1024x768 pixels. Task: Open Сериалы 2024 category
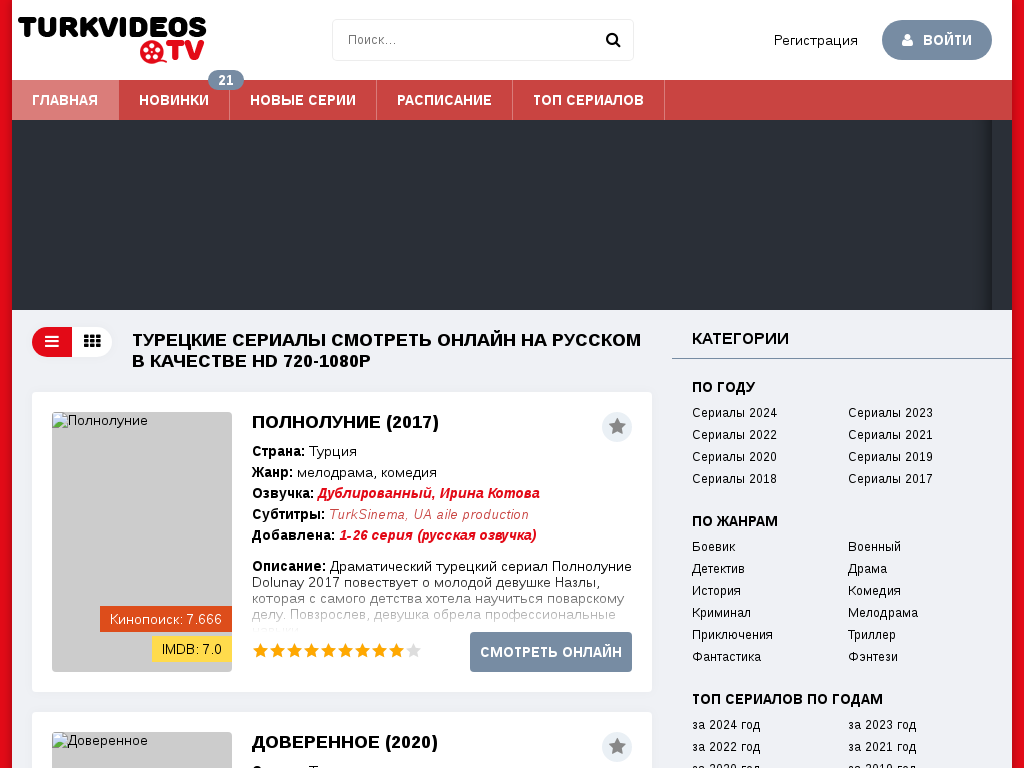click(x=735, y=413)
